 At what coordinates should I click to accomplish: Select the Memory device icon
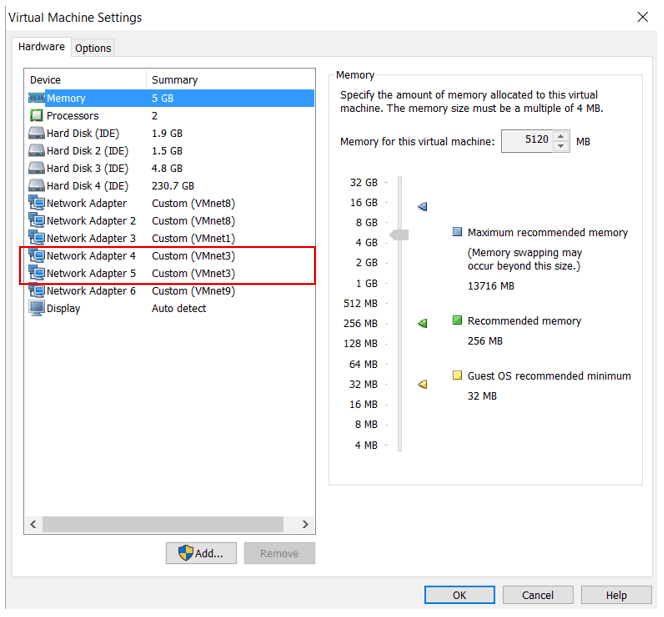click(x=36, y=98)
